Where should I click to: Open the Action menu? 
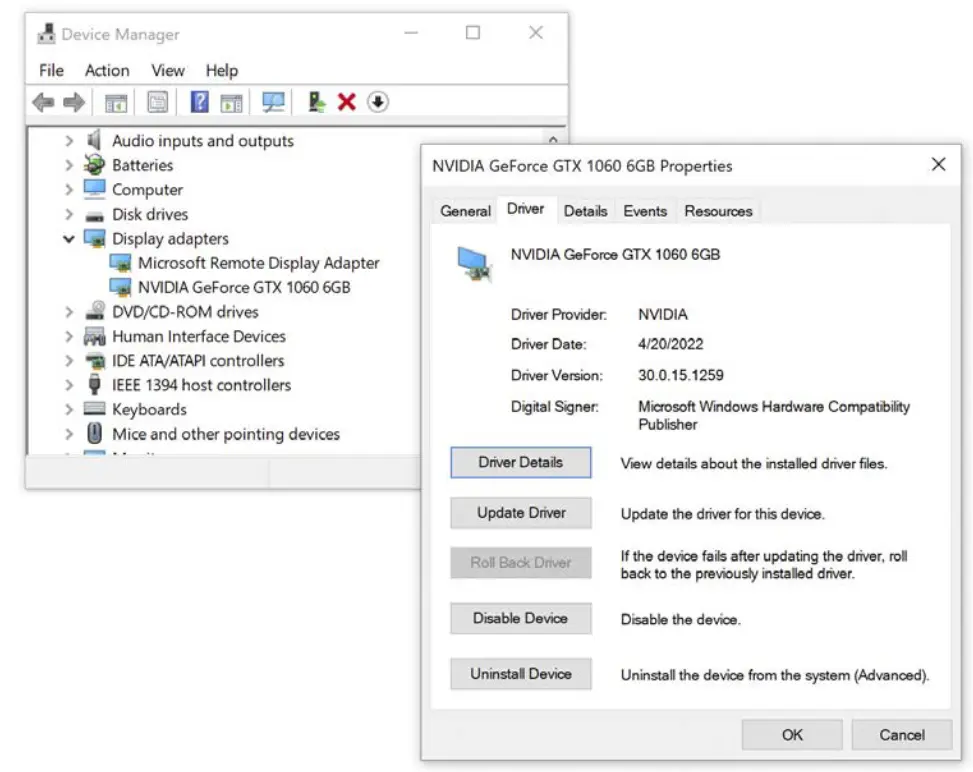pos(107,70)
